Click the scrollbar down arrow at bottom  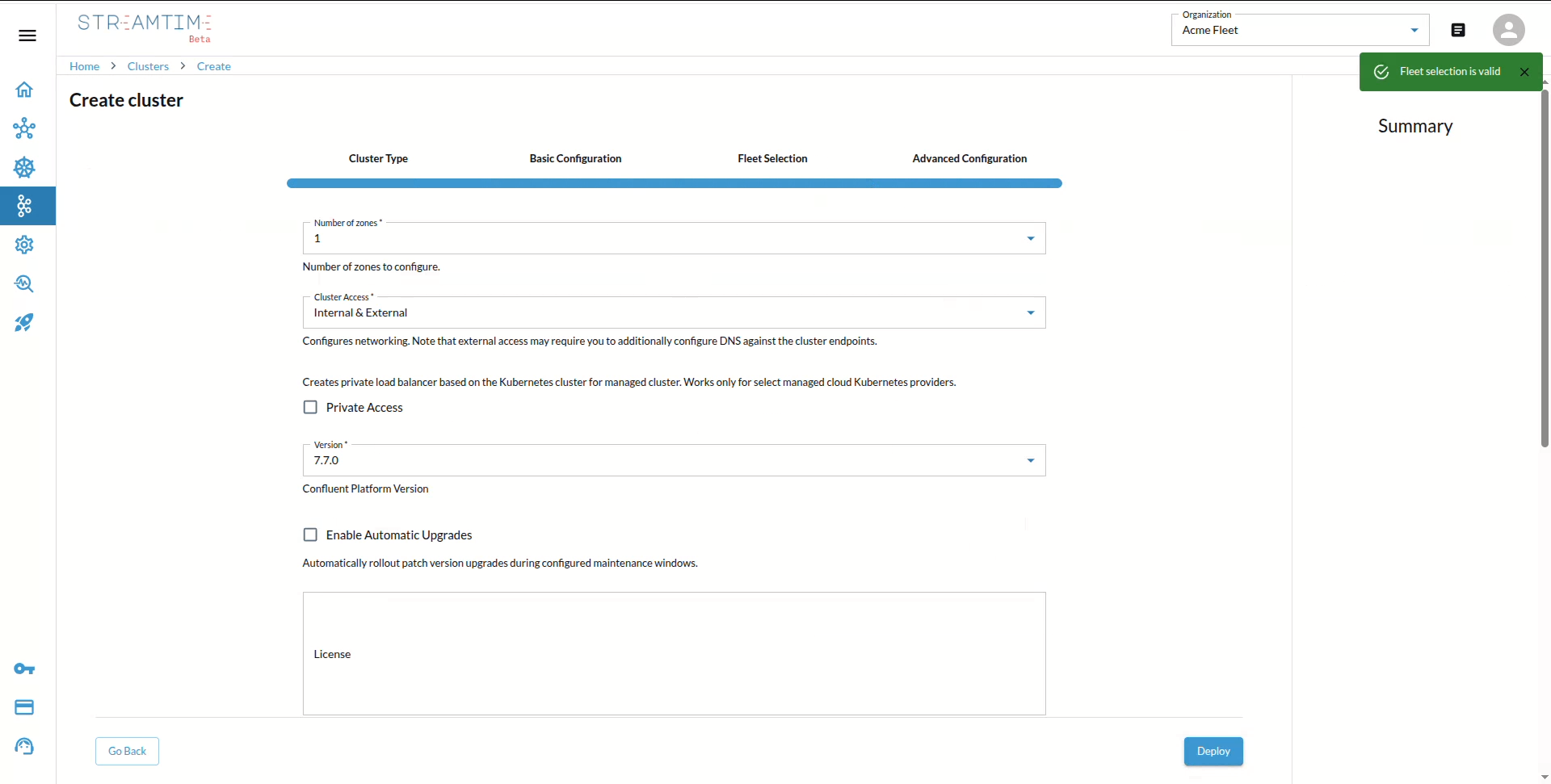pyautogui.click(x=1545, y=777)
